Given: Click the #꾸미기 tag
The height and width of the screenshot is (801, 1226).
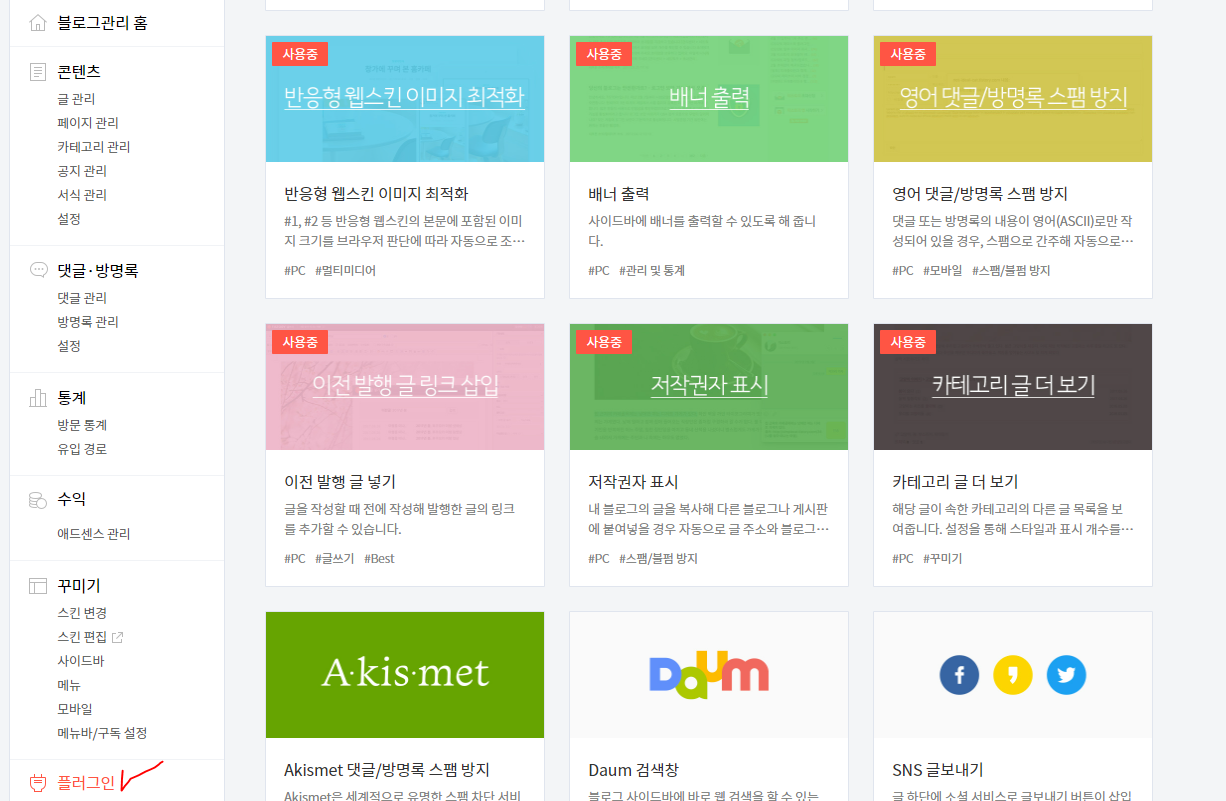Looking at the screenshot, I should coord(942,558).
